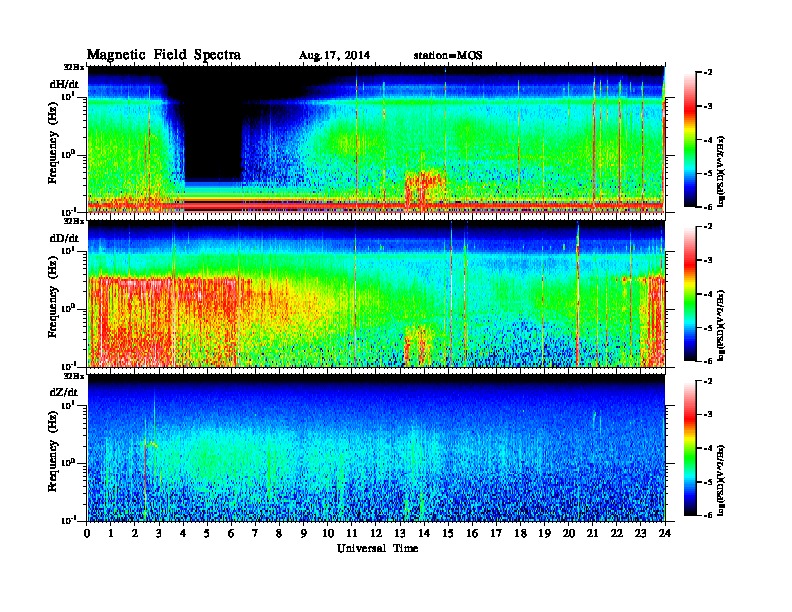Click the dH/dt spectrogram plot area

click(x=376, y=139)
